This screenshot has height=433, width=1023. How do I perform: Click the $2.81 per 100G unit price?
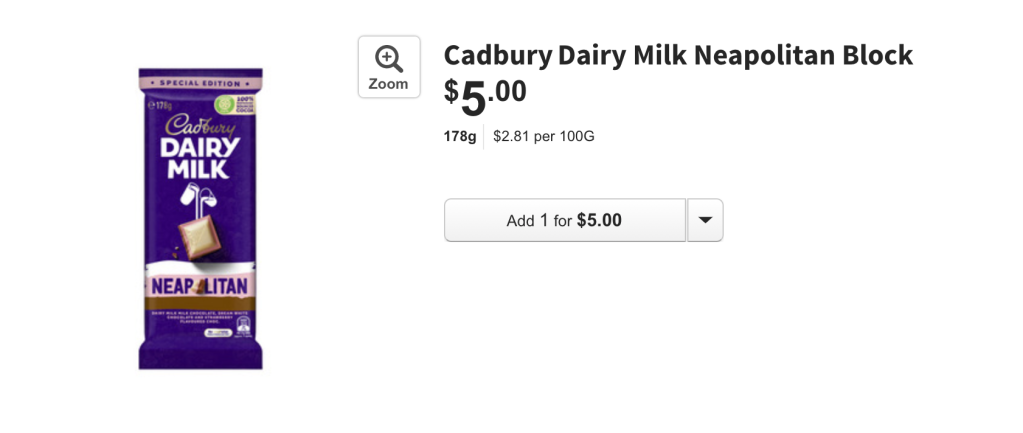click(543, 136)
